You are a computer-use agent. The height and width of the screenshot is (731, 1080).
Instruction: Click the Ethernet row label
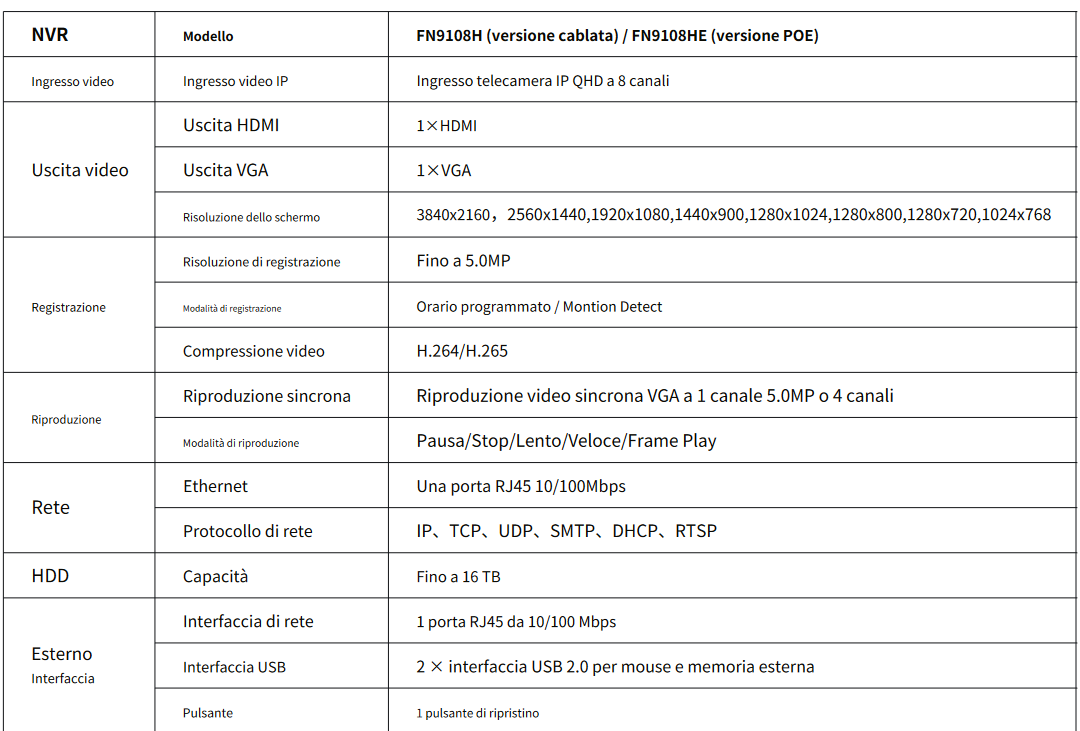215,486
